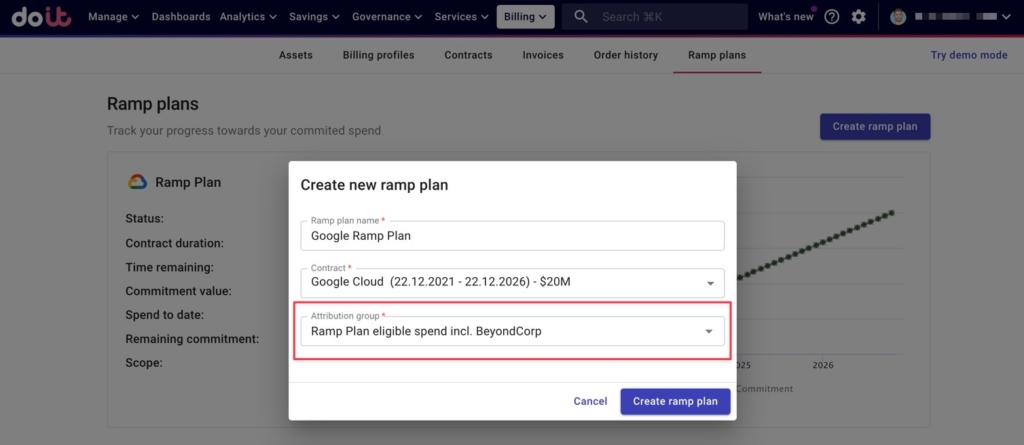
Task: Open the settings gear icon
Action: [859, 17]
